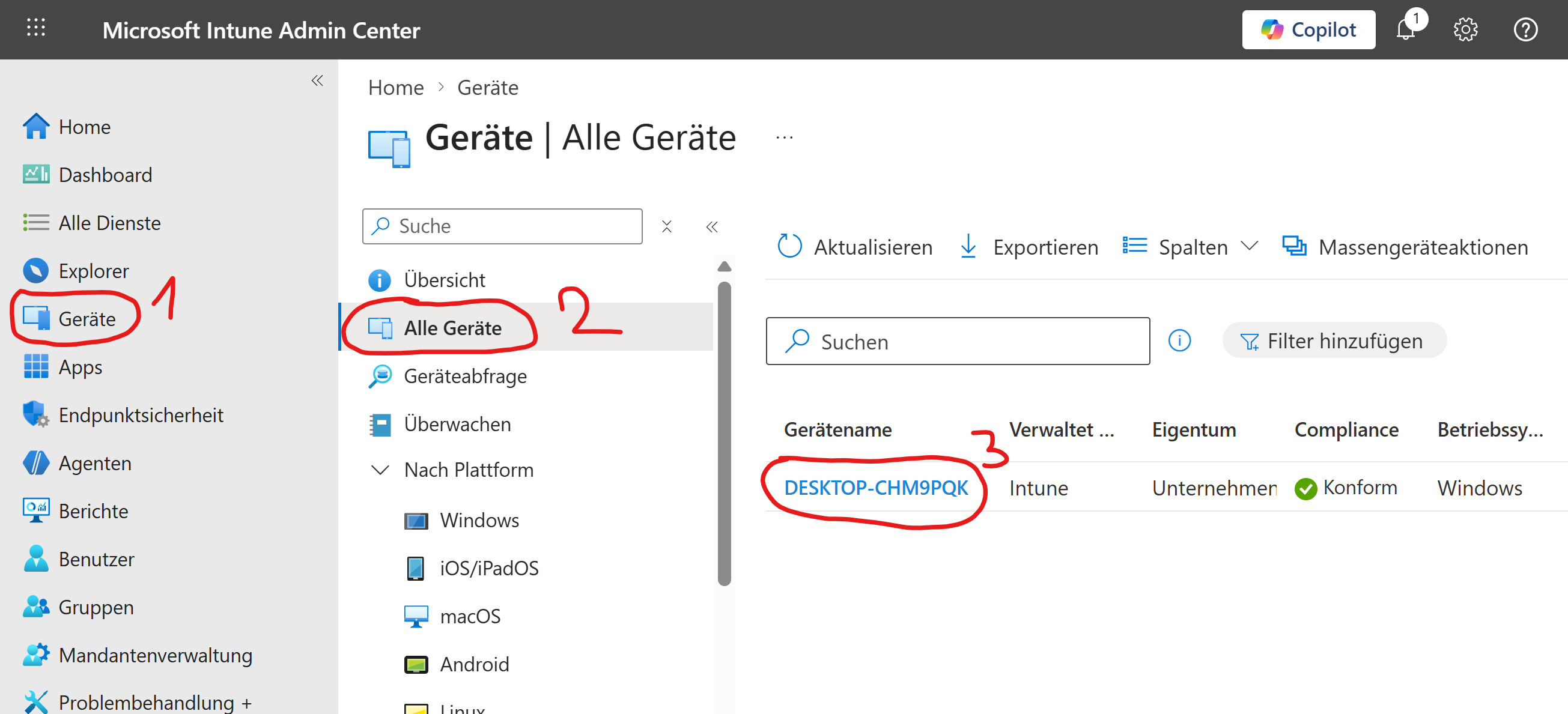Click the Copilot button
The height and width of the screenshot is (714, 1568).
click(1308, 30)
